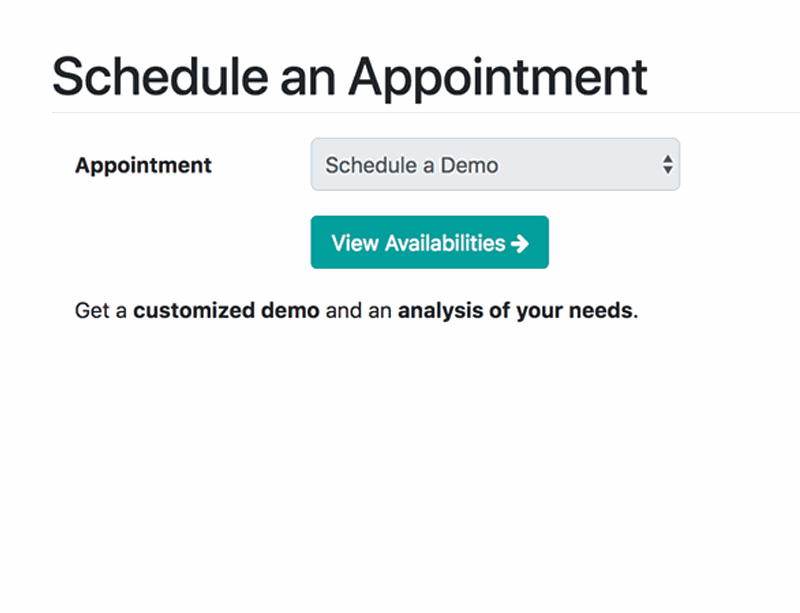Click the Schedule an Appointment heading

[349, 77]
